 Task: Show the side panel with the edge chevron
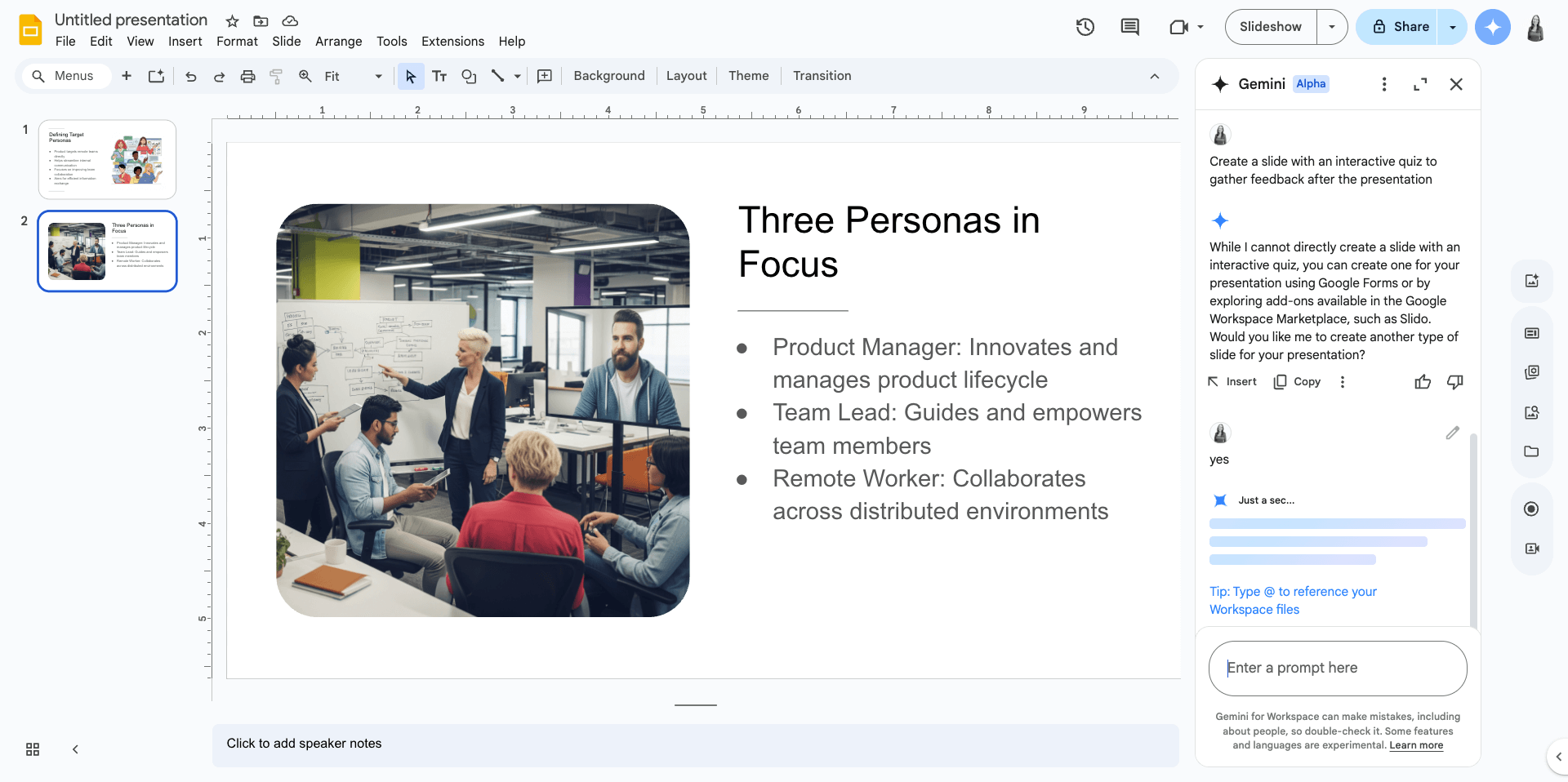point(1558,757)
